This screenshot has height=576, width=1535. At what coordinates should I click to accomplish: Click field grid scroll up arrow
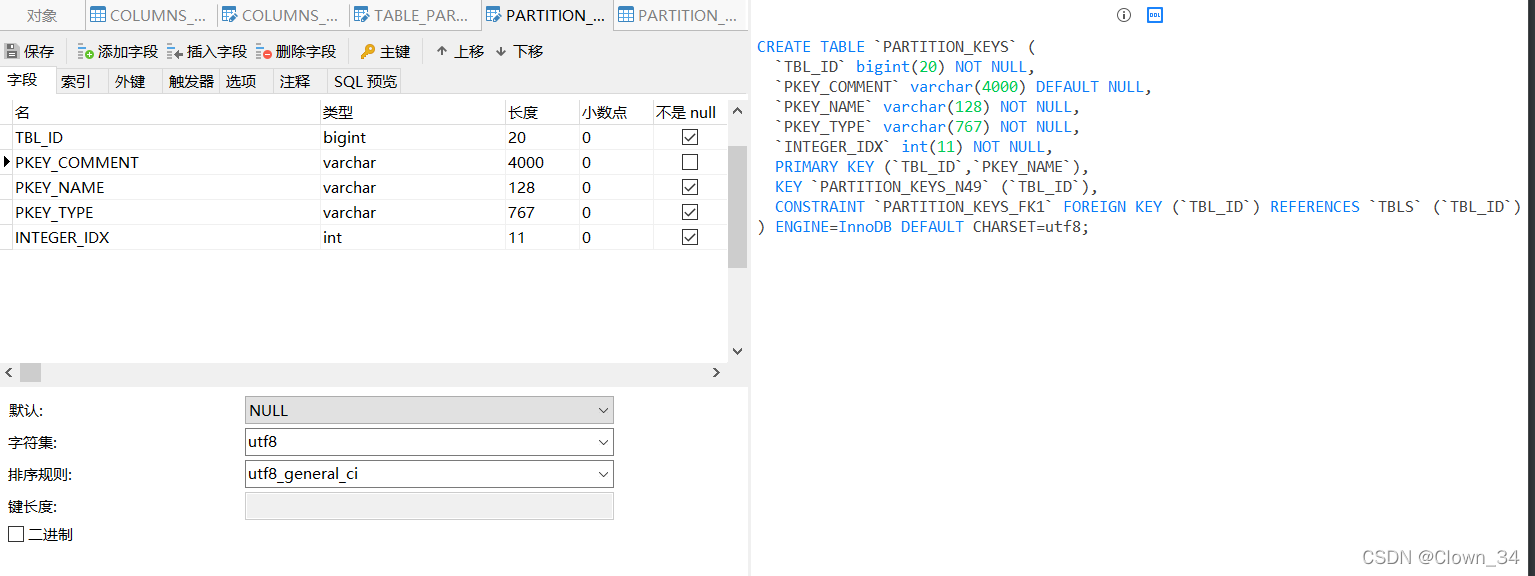pyautogui.click(x=738, y=110)
